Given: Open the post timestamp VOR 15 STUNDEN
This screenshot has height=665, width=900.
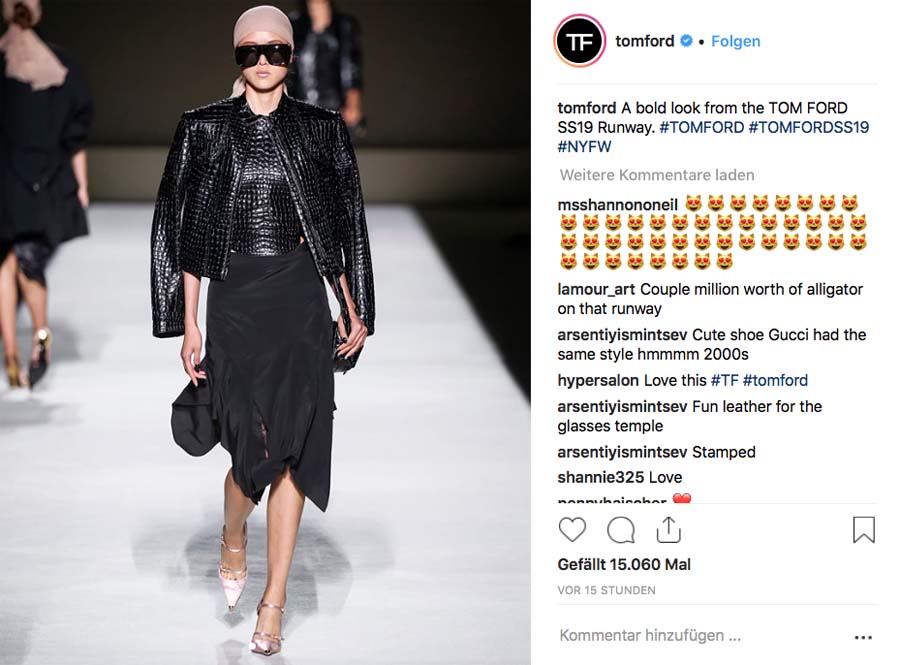Looking at the screenshot, I should pos(606,590).
